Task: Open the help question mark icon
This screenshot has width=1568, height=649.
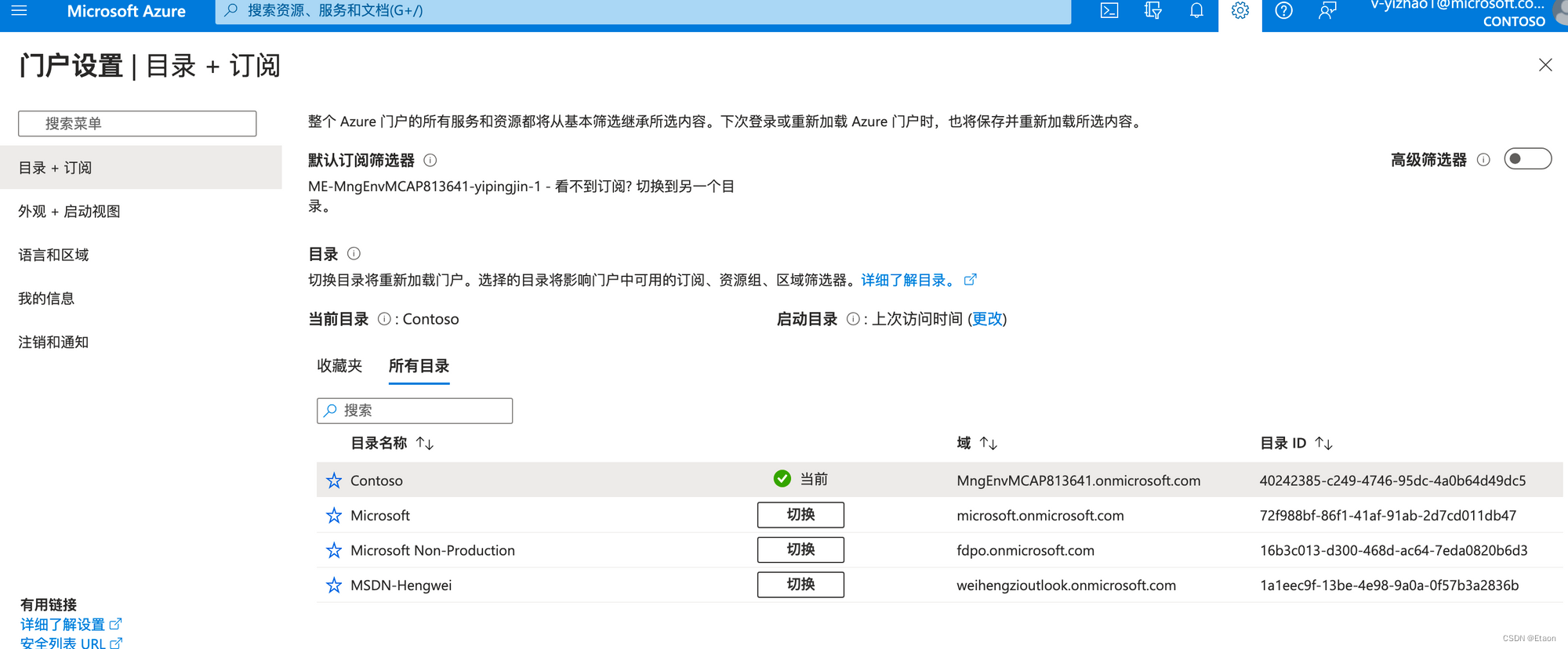Action: tap(1283, 10)
